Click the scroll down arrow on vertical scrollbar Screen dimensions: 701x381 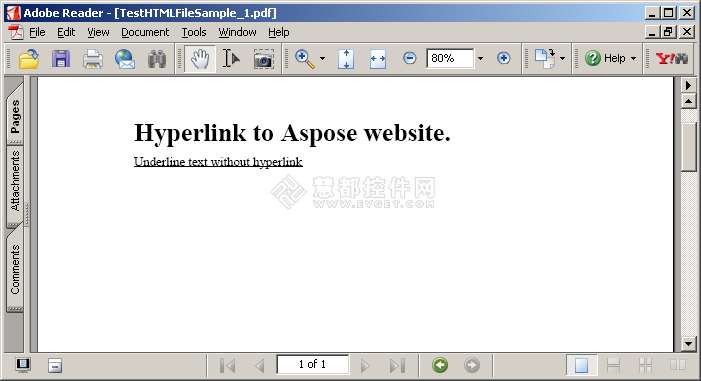click(688, 344)
